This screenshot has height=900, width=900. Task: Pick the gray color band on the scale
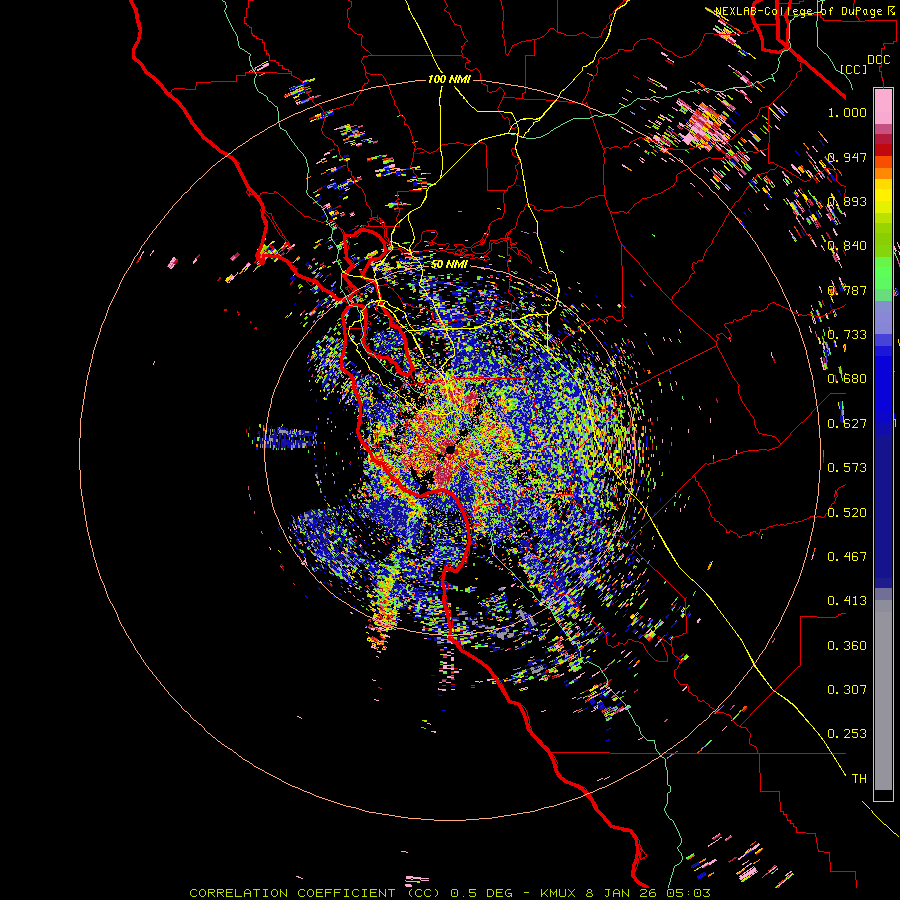coord(883,695)
